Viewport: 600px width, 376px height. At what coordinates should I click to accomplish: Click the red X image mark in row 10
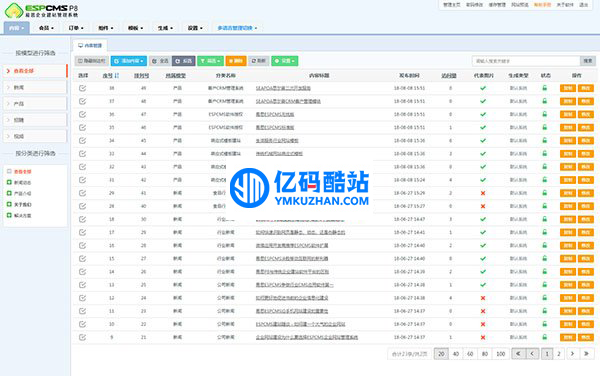[x=483, y=324]
